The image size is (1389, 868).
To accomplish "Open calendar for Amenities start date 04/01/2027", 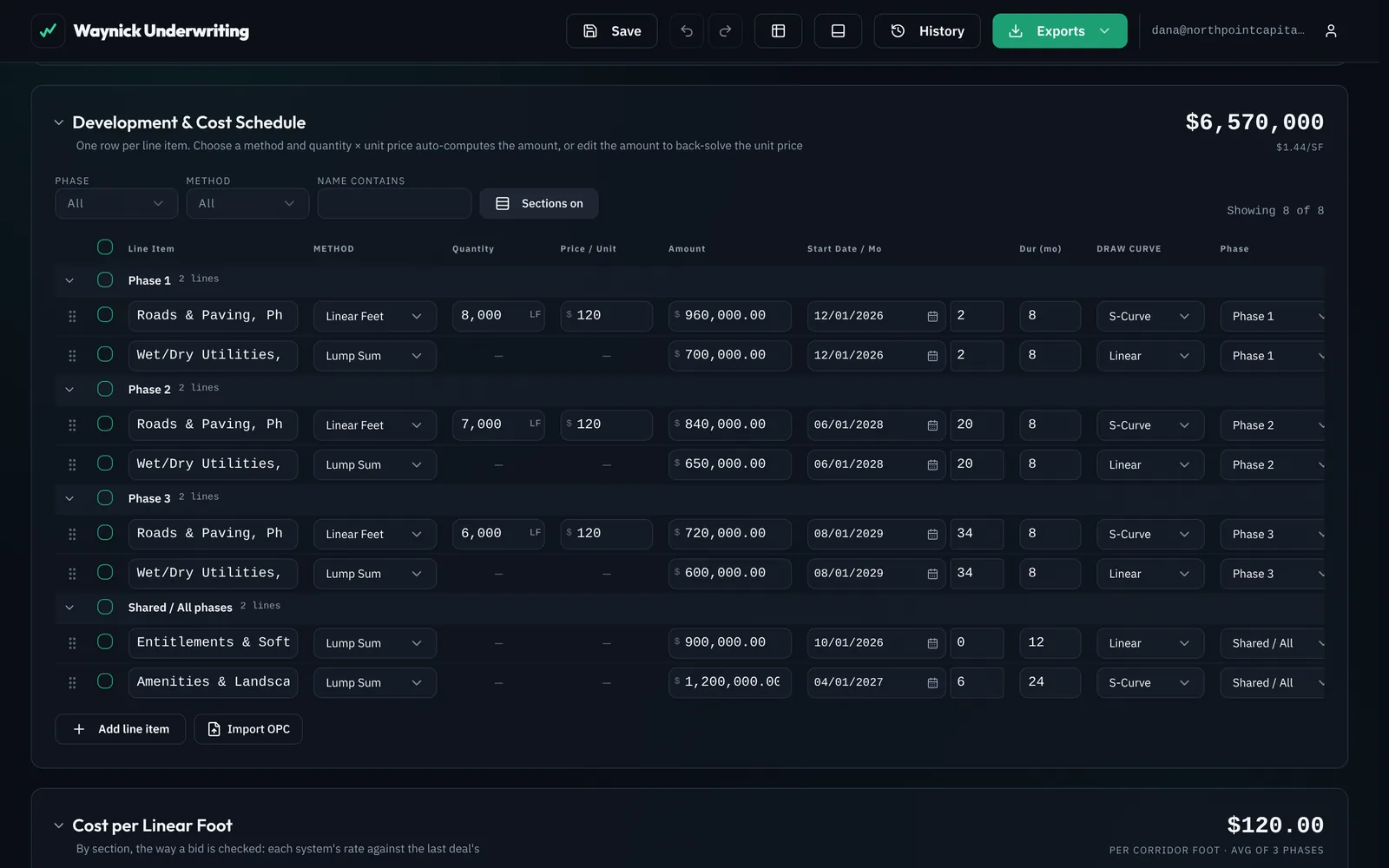I will 932,683.
